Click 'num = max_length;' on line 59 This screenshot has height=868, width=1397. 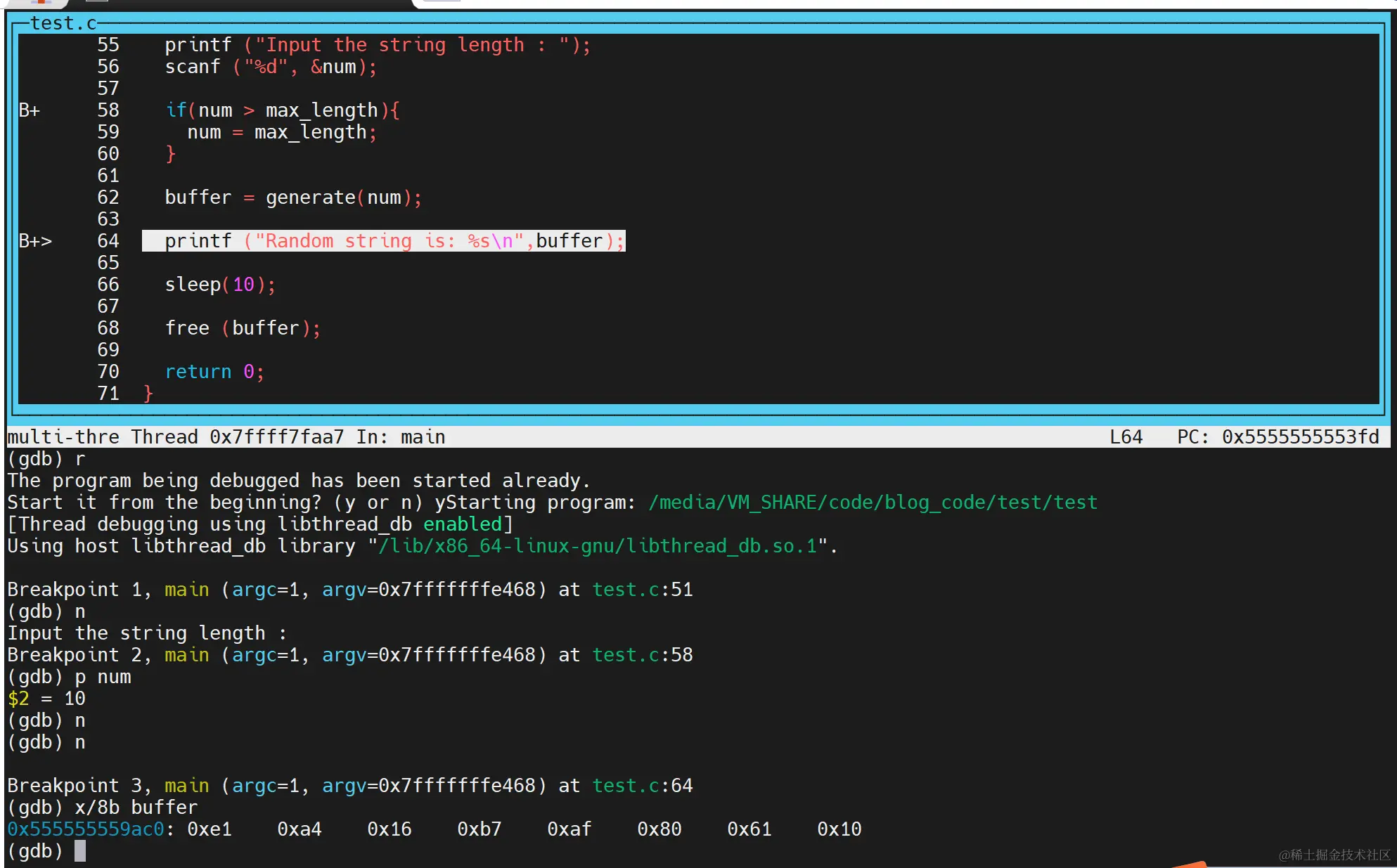(282, 132)
